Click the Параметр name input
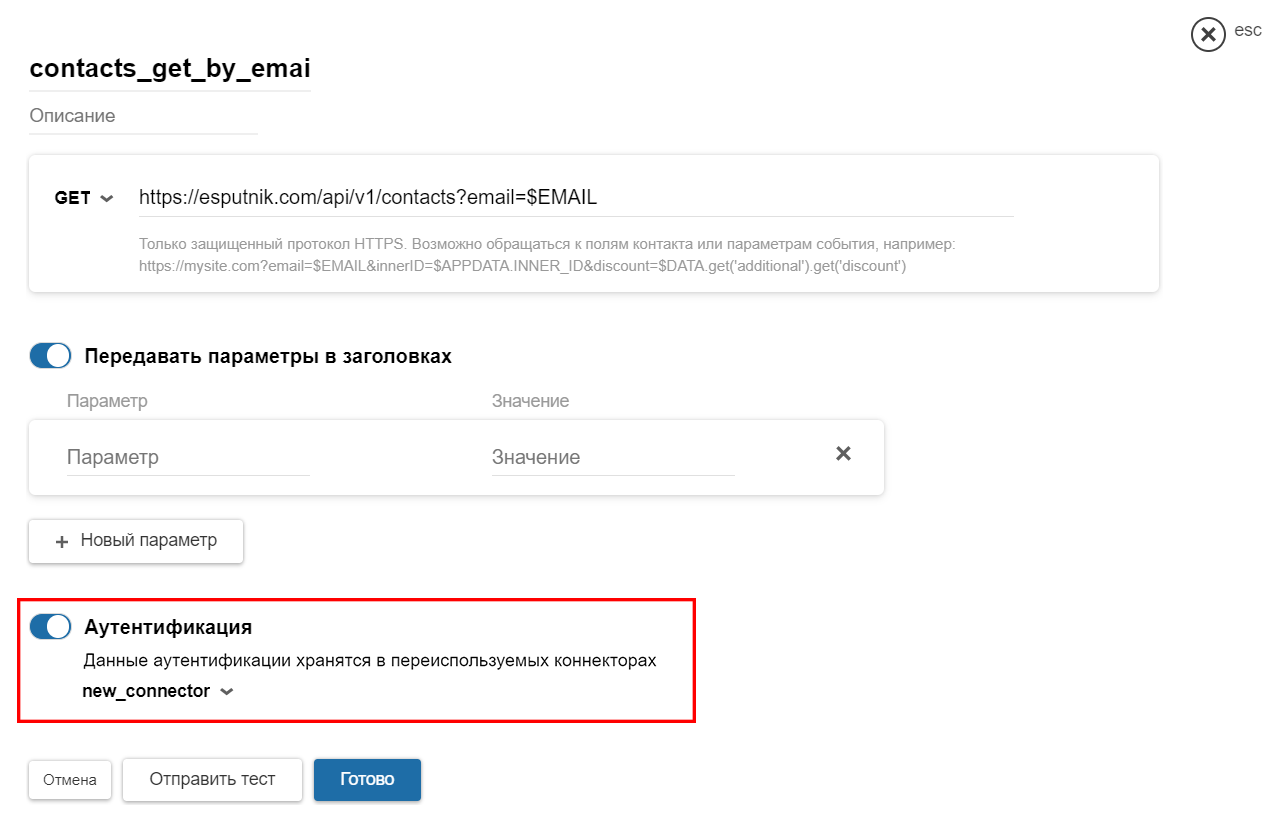Image resolution: width=1275 pixels, height=825 pixels. click(x=188, y=457)
